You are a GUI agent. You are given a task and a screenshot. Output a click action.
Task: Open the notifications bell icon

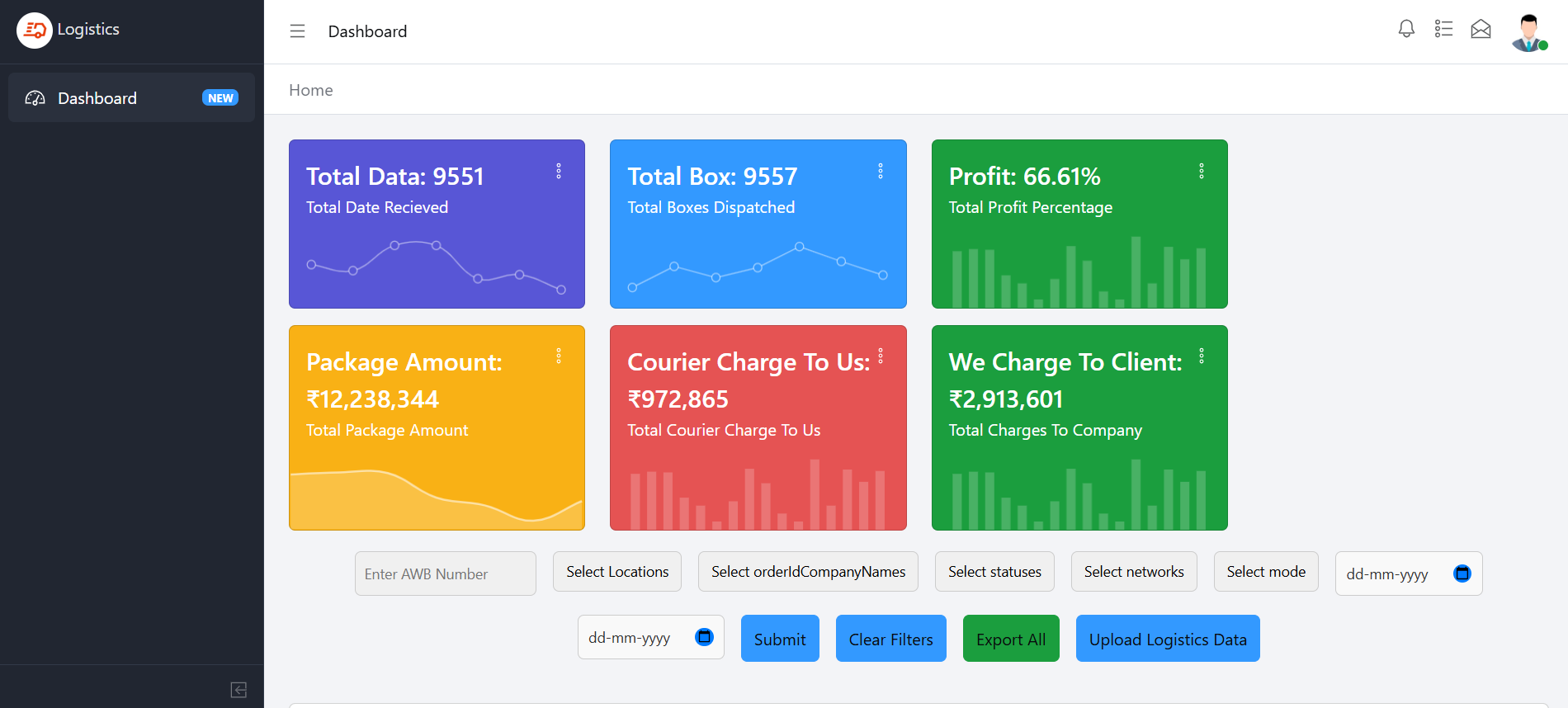click(1406, 30)
